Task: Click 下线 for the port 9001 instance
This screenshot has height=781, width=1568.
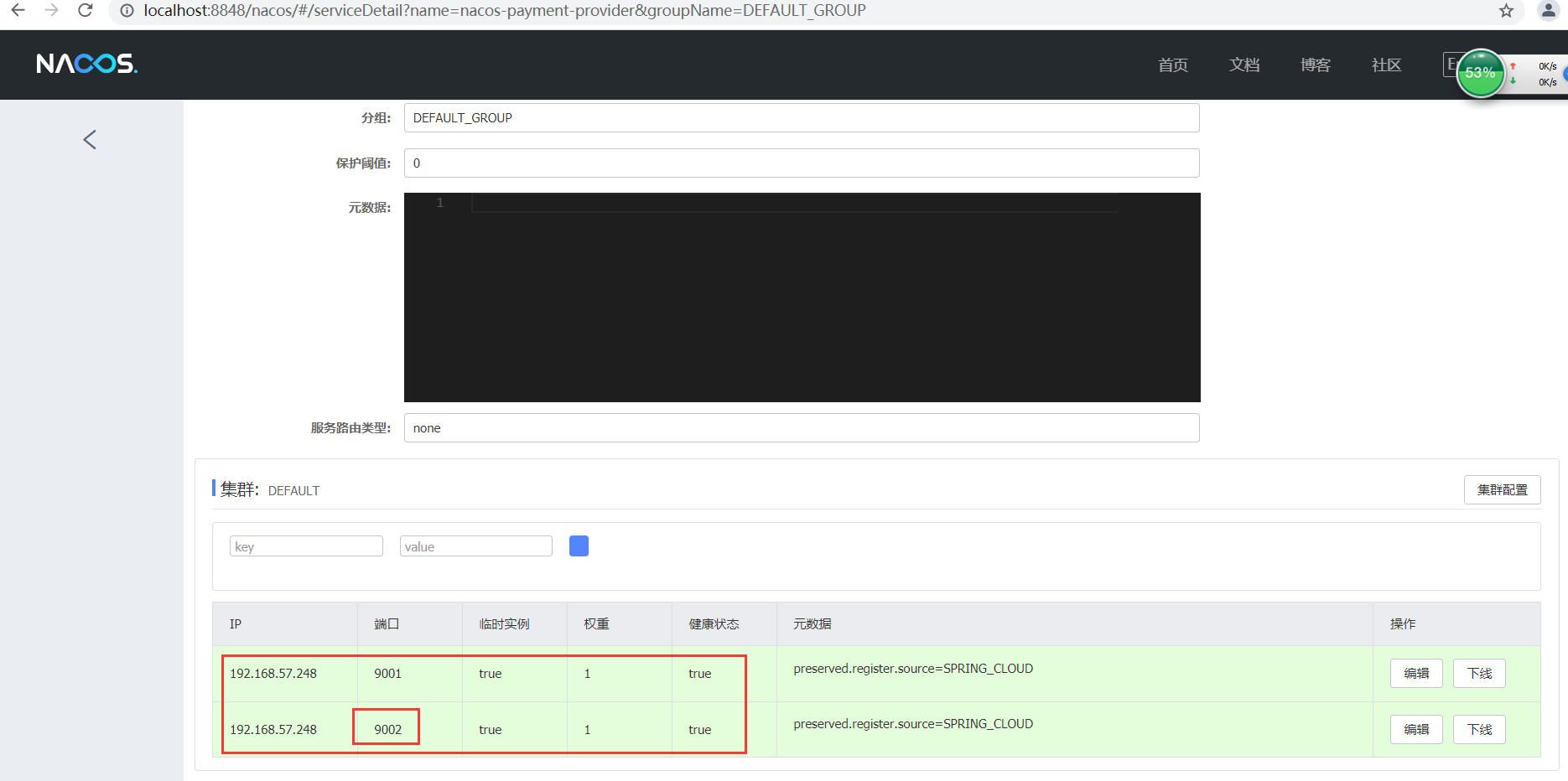Action: click(x=1479, y=674)
